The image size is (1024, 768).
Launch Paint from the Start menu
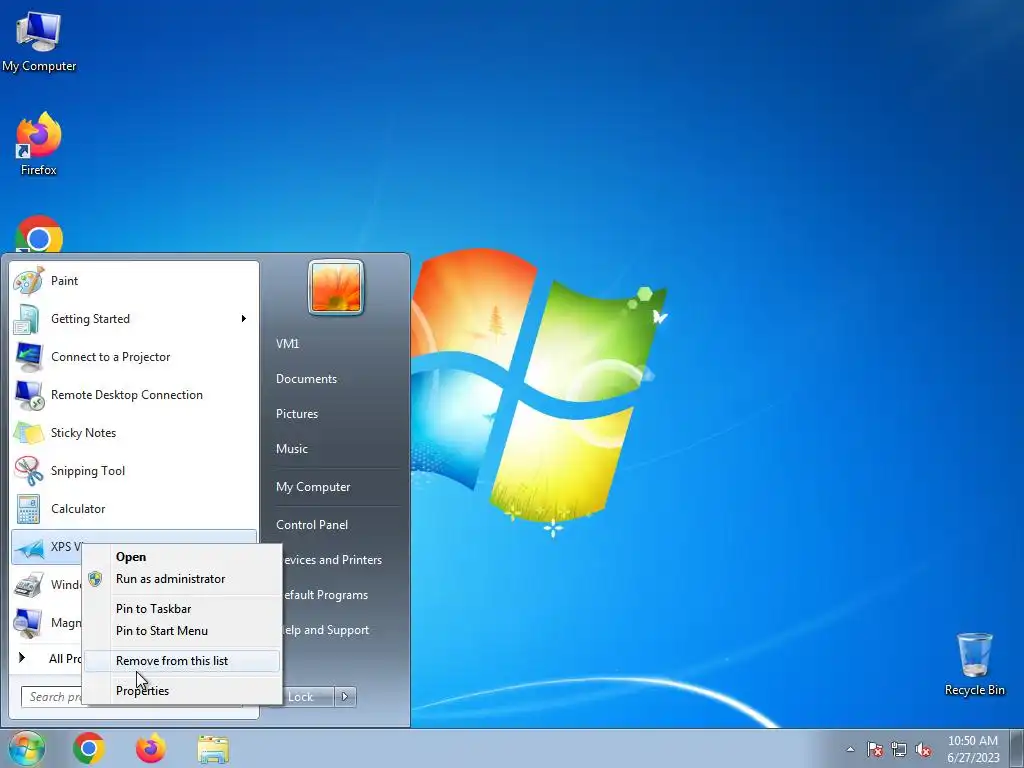(134, 281)
